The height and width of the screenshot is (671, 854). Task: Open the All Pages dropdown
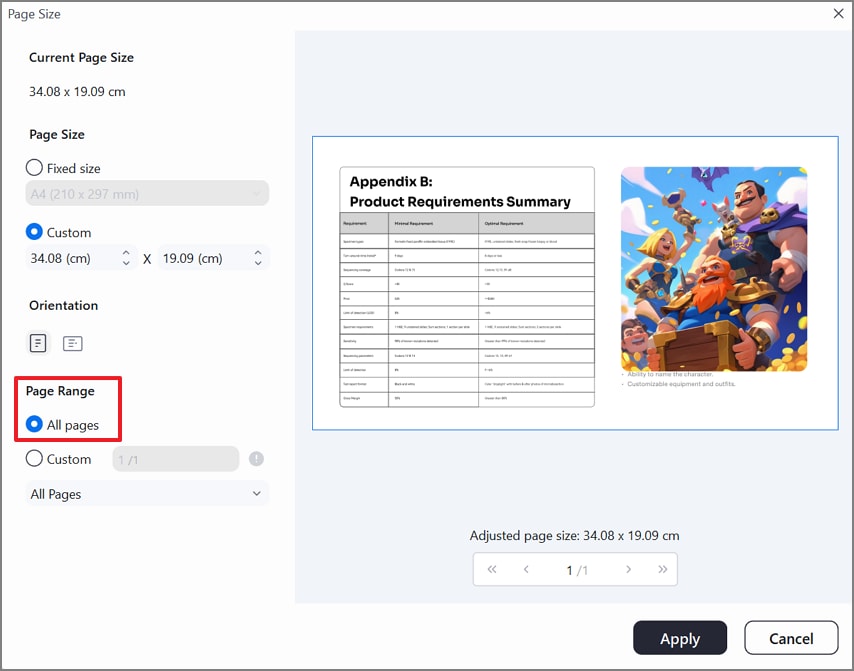[x=146, y=493]
